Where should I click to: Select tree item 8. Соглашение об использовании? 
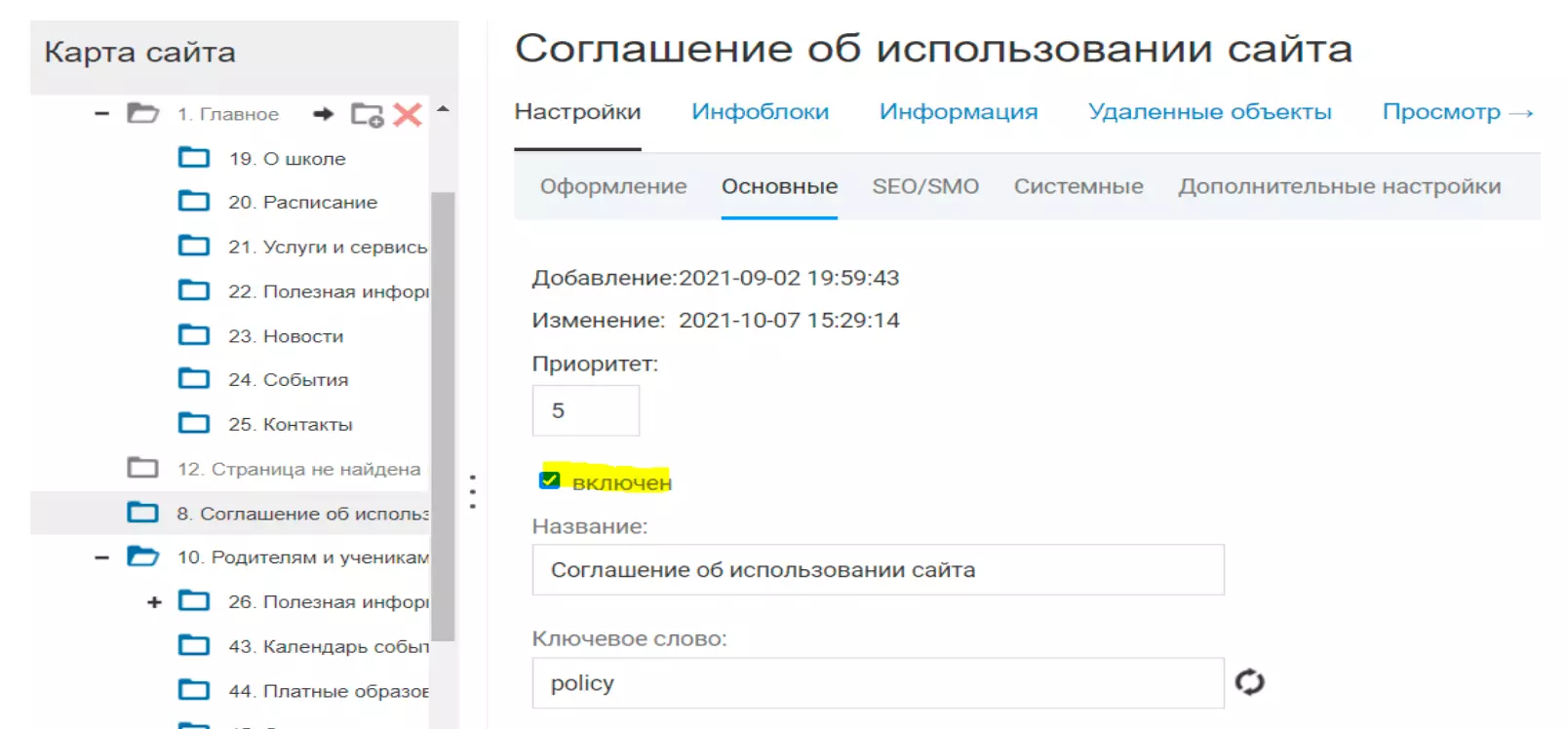pyautogui.click(x=303, y=514)
